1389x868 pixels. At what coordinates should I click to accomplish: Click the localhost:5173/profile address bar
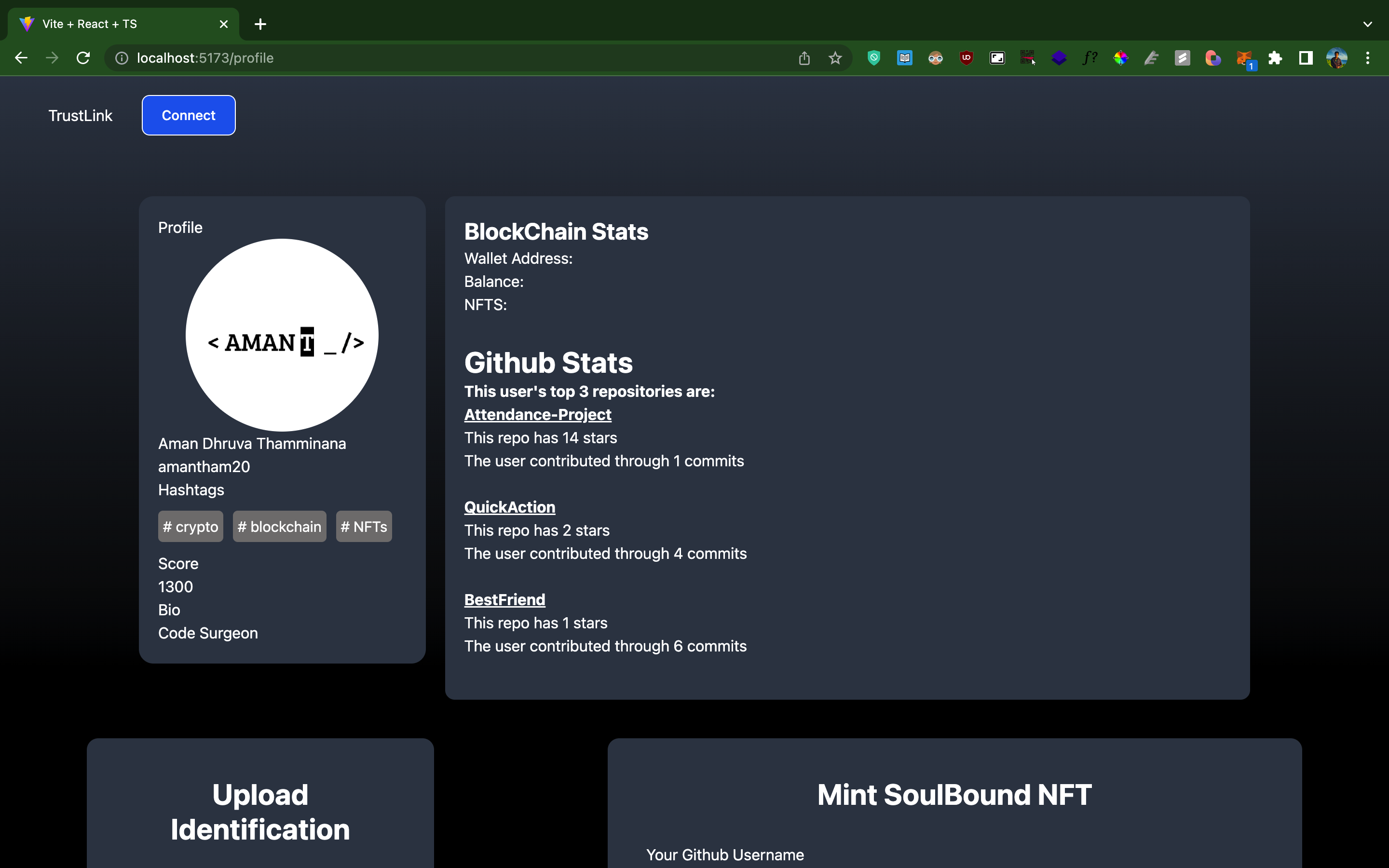[402, 58]
